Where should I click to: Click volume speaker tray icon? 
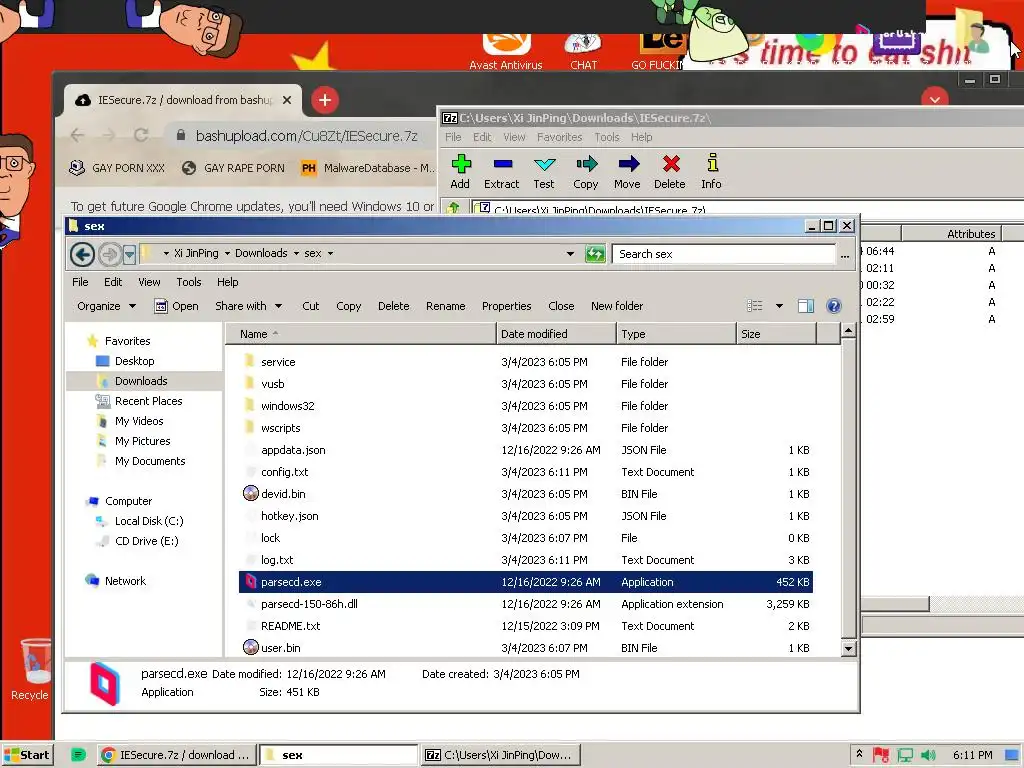928,755
